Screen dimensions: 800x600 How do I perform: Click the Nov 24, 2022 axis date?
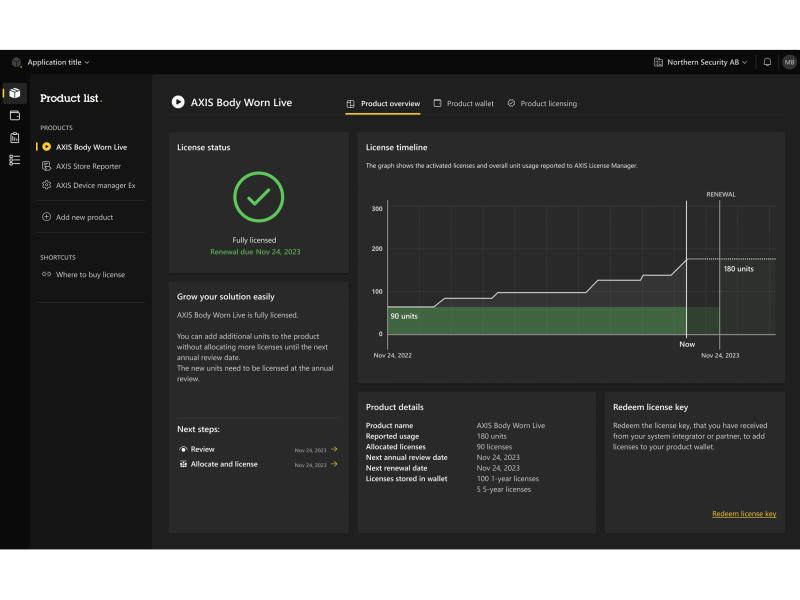pyautogui.click(x=392, y=356)
